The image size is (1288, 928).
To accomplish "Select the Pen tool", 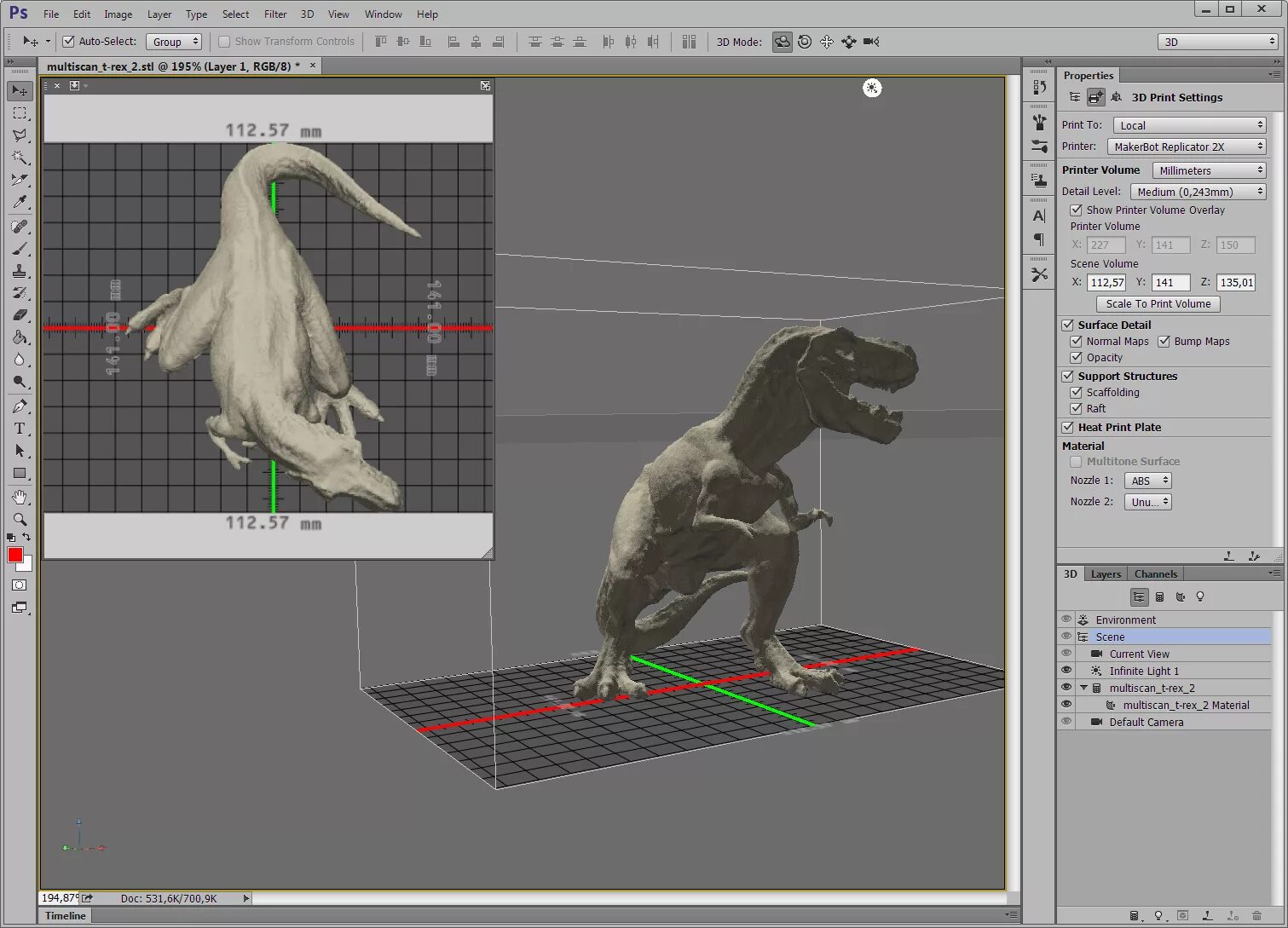I will 20,406.
